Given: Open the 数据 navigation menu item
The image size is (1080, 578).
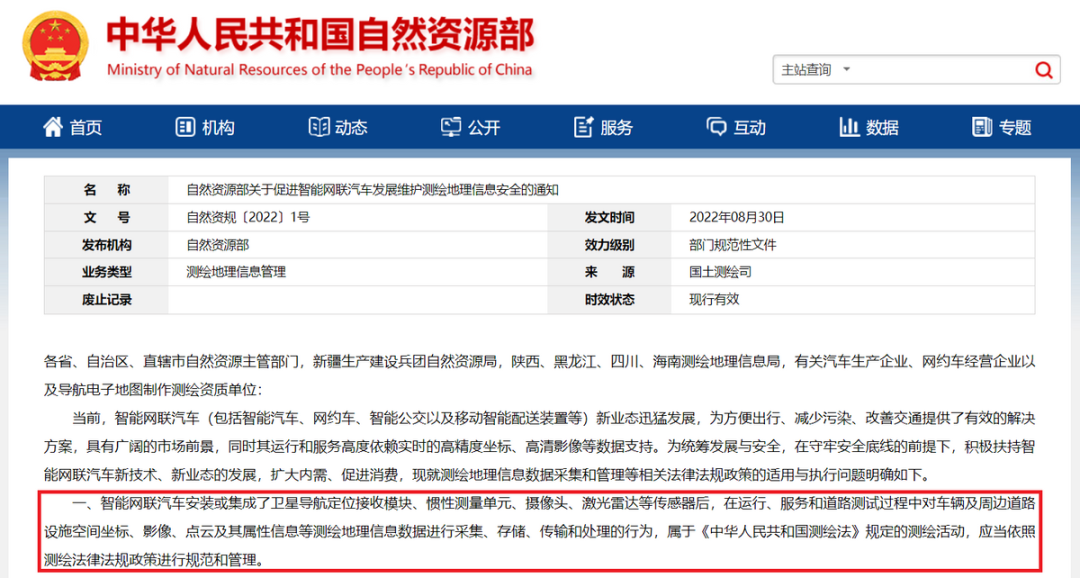Looking at the screenshot, I should pos(869,127).
